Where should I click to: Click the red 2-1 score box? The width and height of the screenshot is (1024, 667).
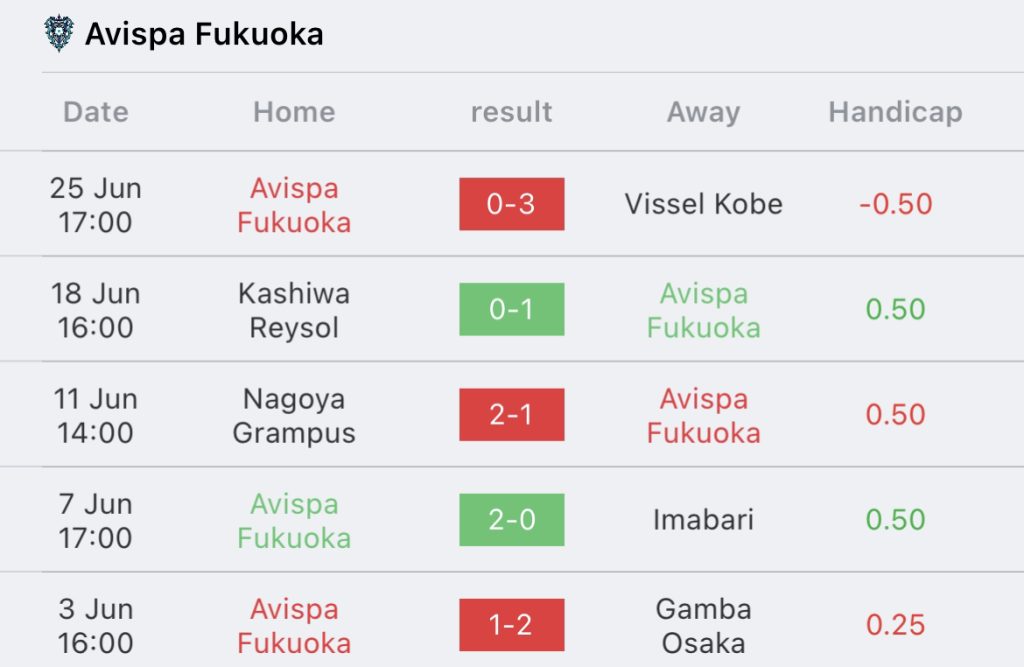point(511,415)
